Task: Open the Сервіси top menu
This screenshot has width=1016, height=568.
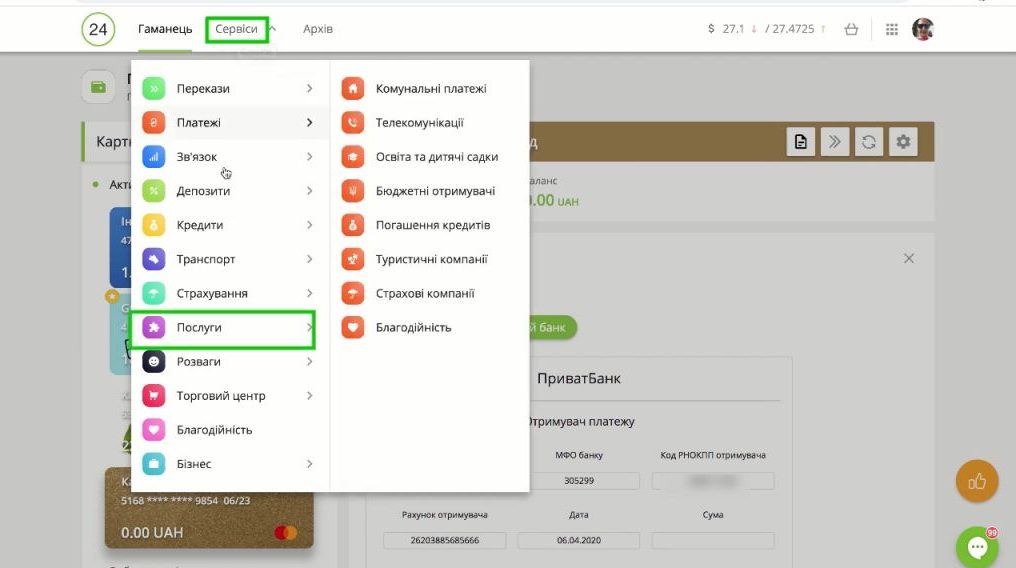Action: coord(237,30)
